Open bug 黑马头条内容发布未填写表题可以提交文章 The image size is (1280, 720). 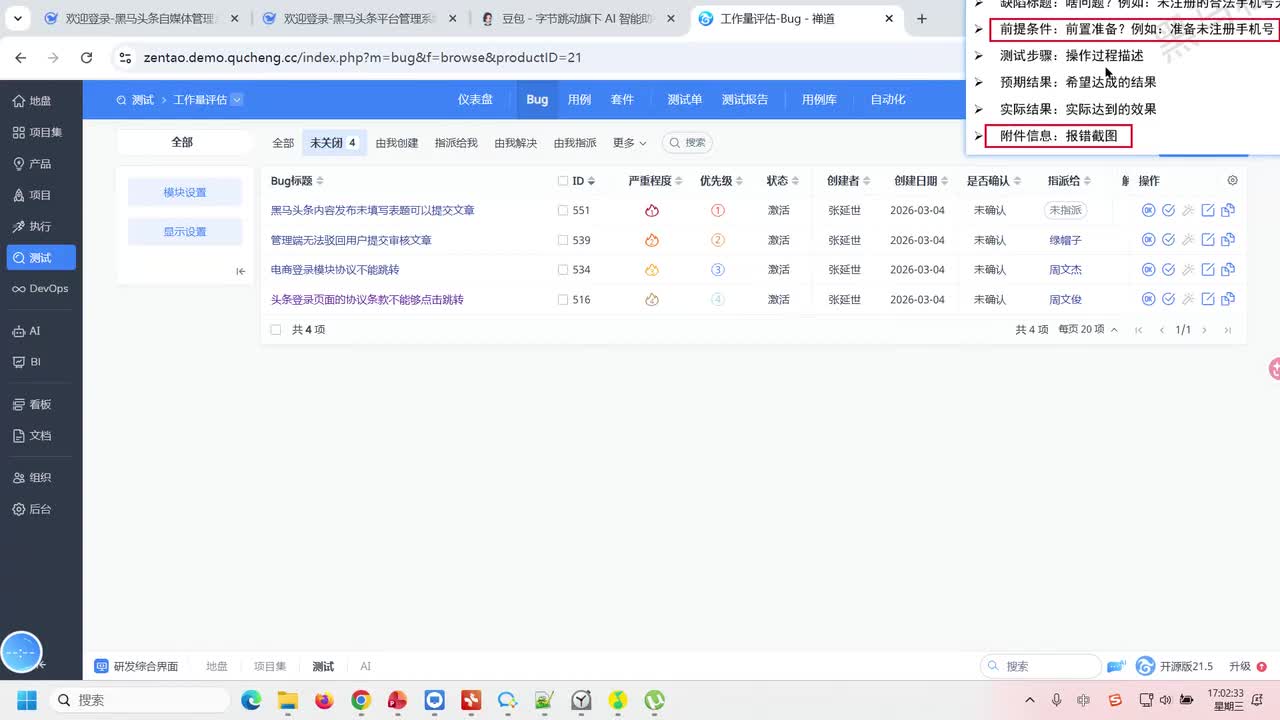point(373,211)
